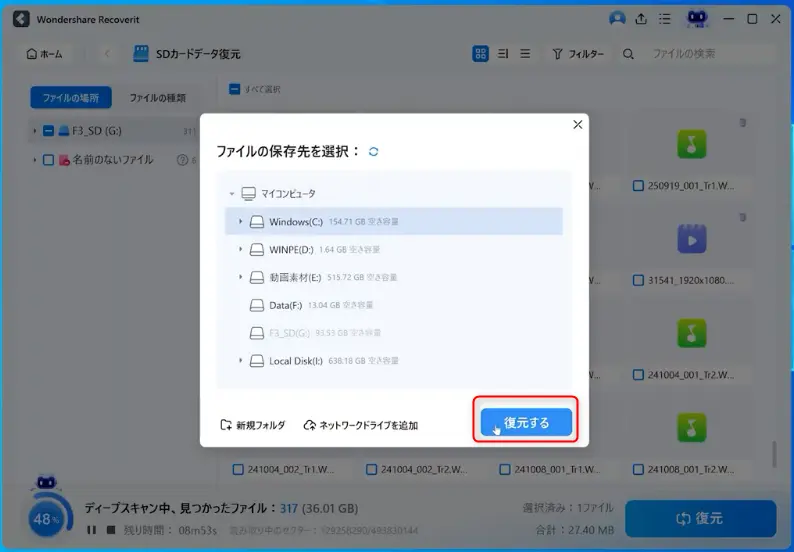Click the 48% scan progress circle

(47, 518)
